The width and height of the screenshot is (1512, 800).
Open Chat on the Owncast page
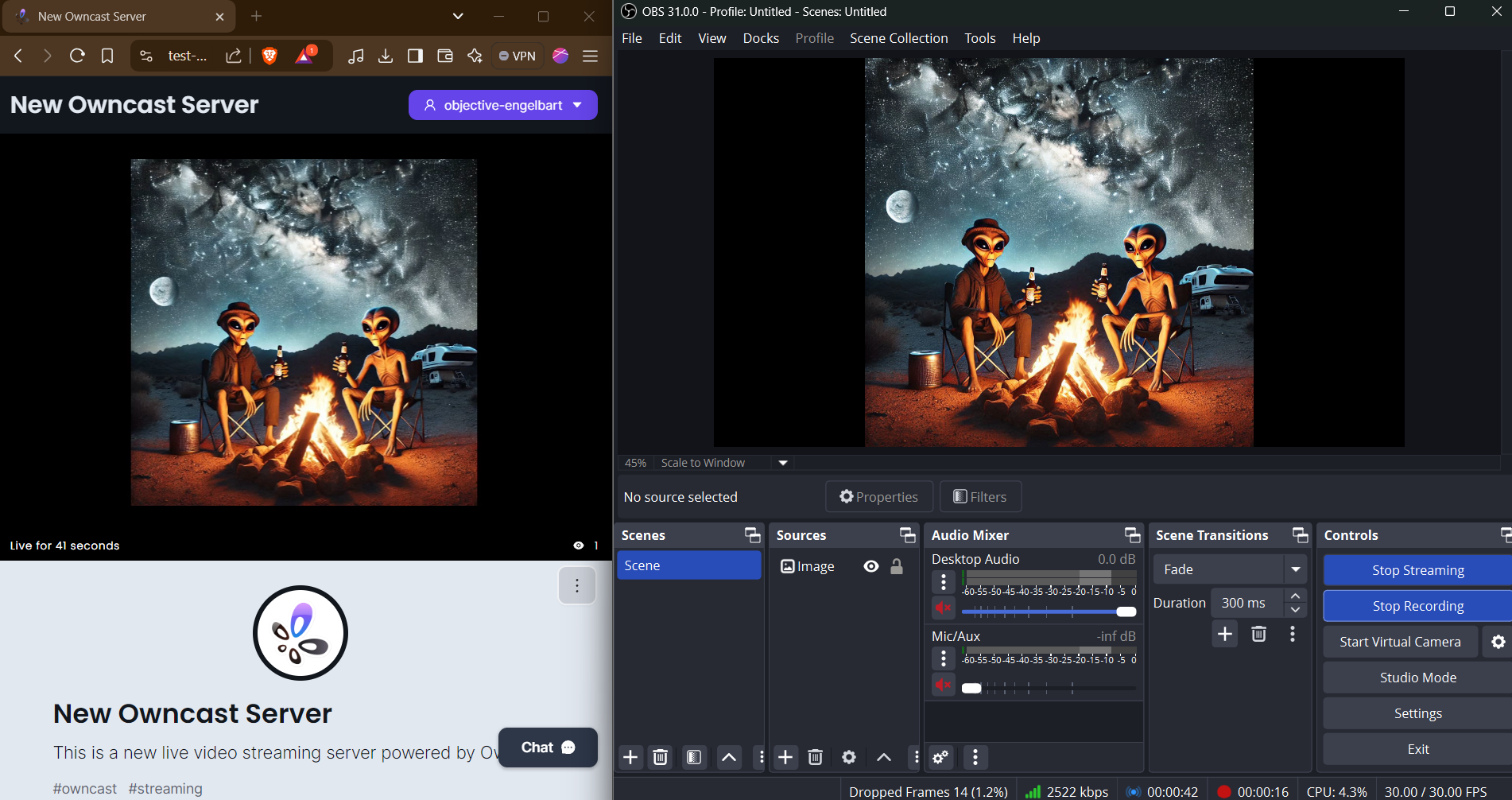point(547,747)
